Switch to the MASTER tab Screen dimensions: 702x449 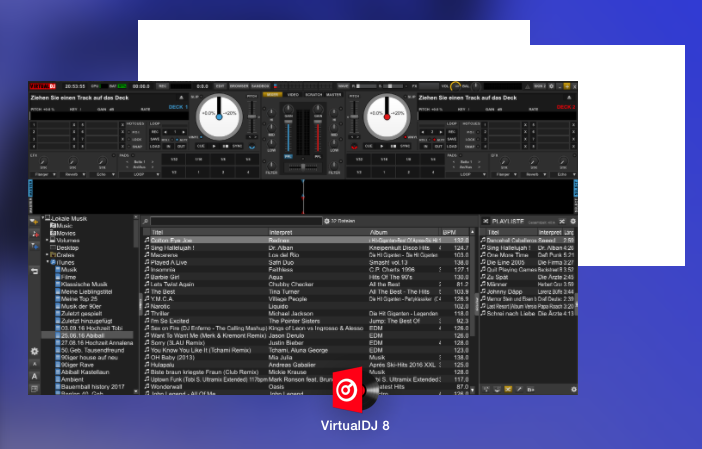tap(334, 95)
